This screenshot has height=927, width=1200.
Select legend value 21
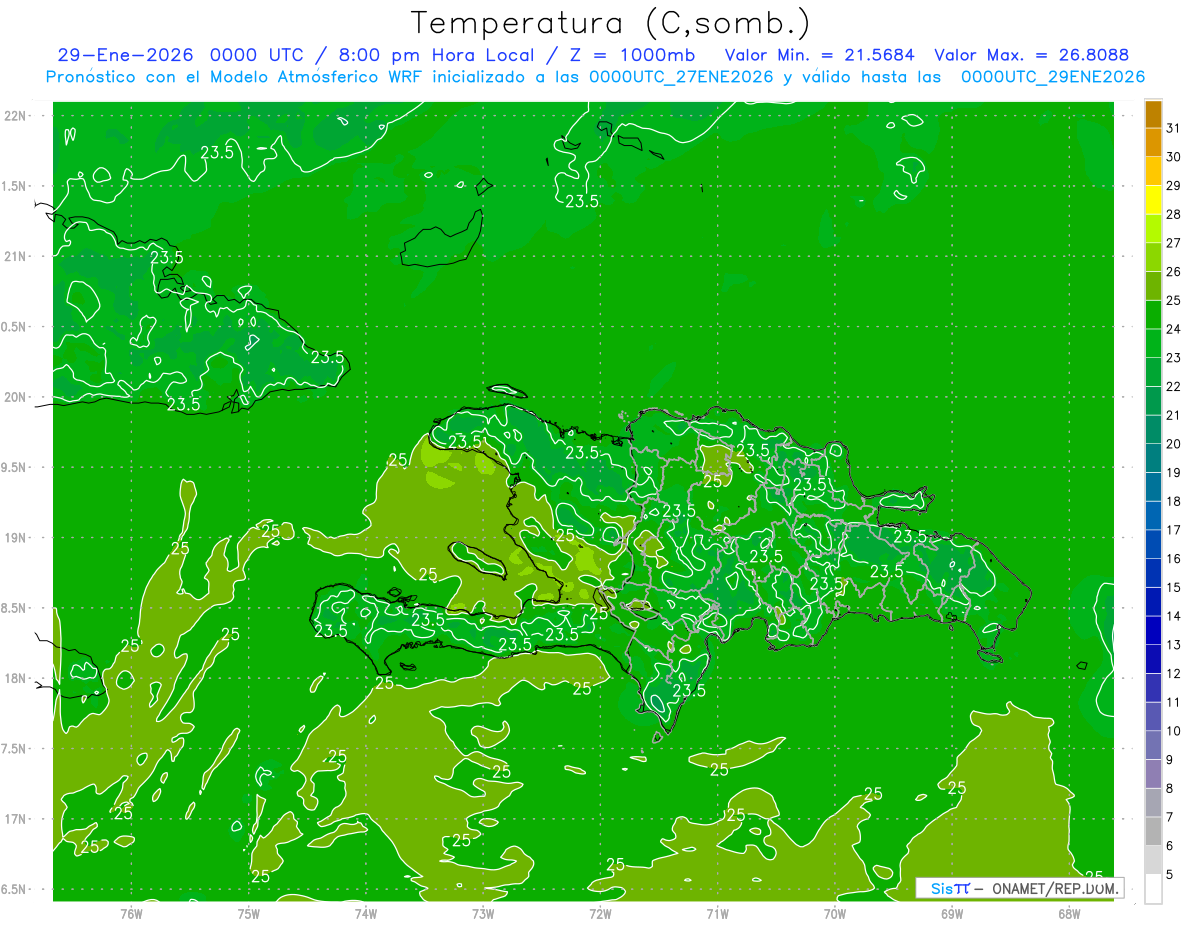(x=1173, y=415)
